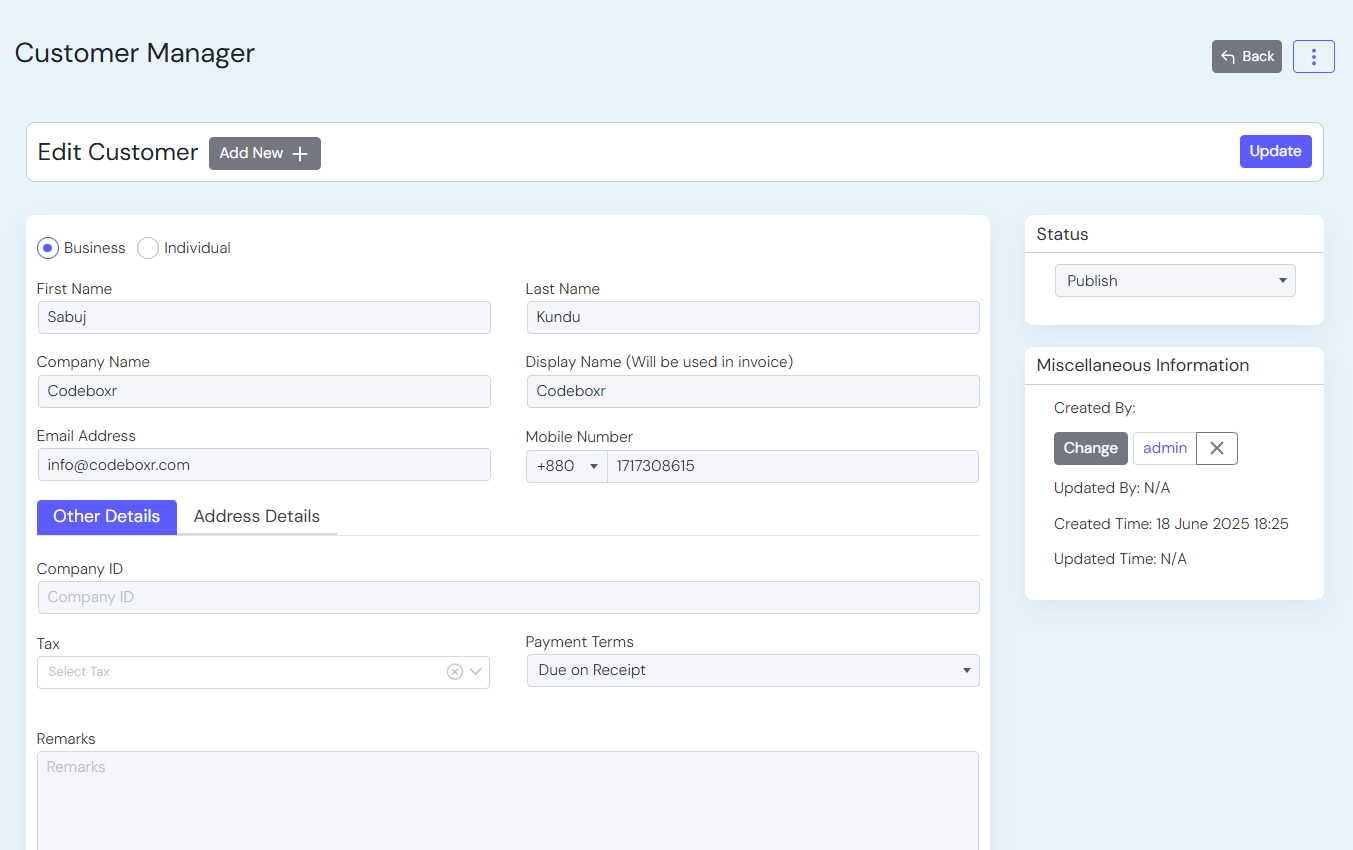1353x850 pixels.
Task: Open the three-dot more options menu
Action: click(x=1313, y=57)
